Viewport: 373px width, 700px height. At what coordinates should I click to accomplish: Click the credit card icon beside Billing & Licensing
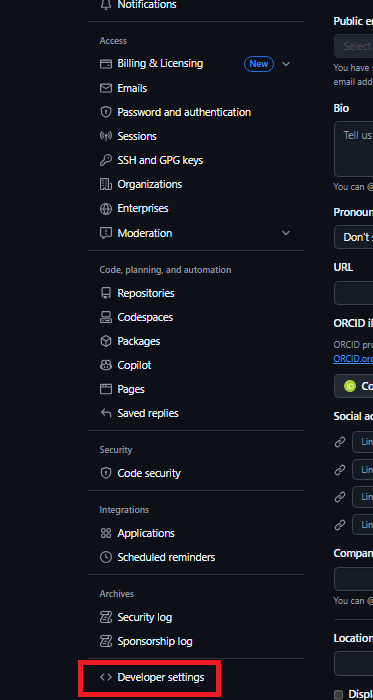(106, 64)
